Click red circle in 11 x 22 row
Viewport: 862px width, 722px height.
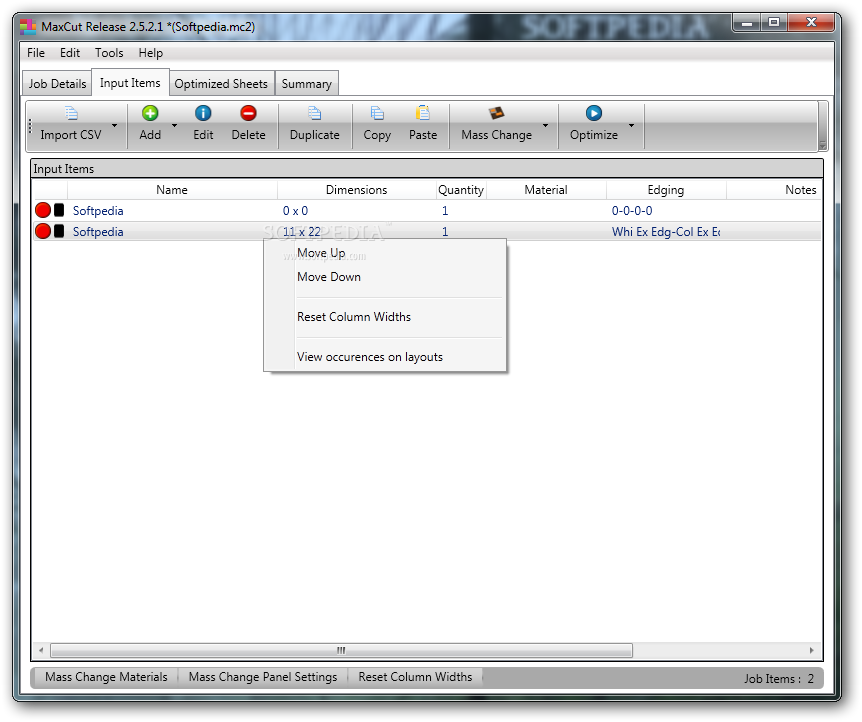coord(43,231)
